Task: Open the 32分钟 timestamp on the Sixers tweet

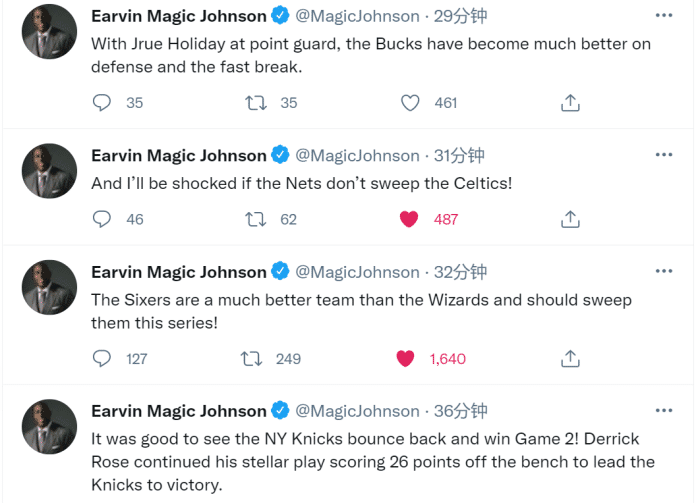Action: 460,272
